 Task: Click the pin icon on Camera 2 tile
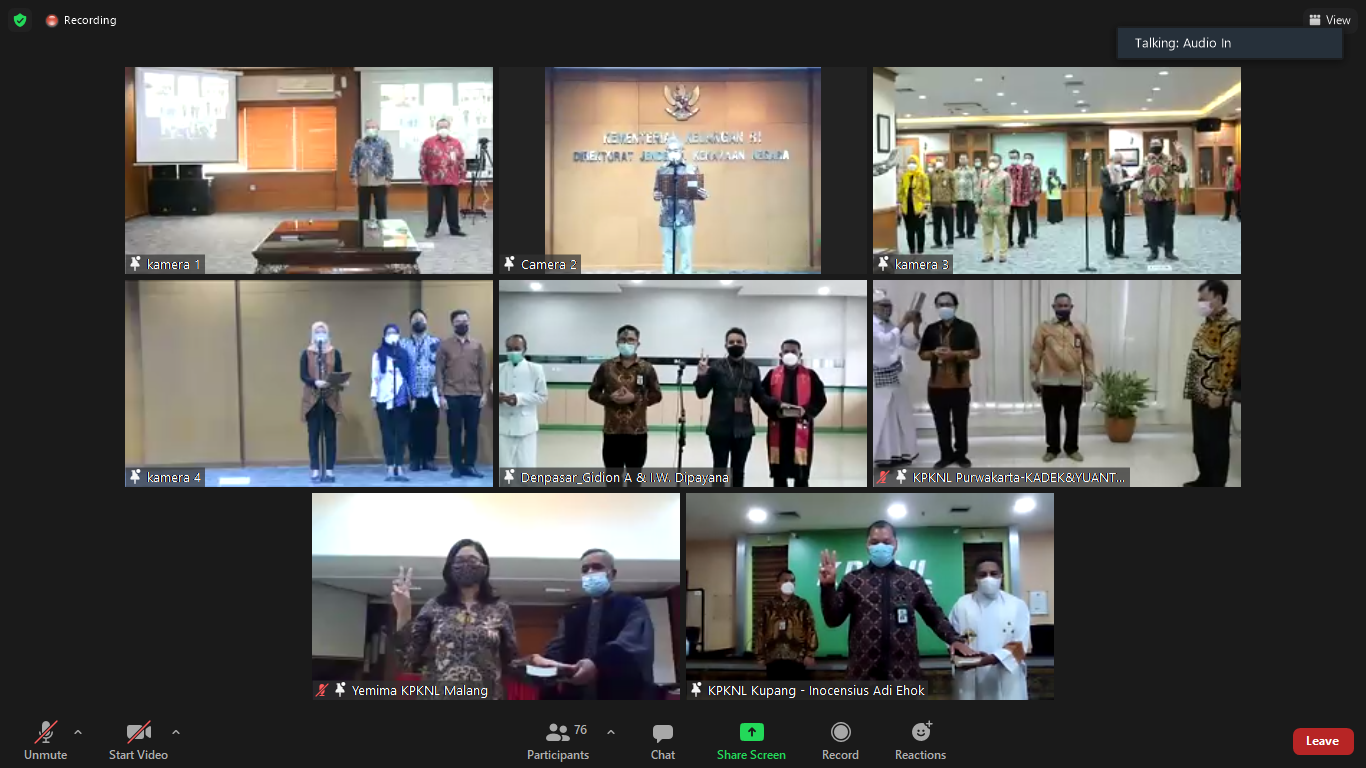509,264
